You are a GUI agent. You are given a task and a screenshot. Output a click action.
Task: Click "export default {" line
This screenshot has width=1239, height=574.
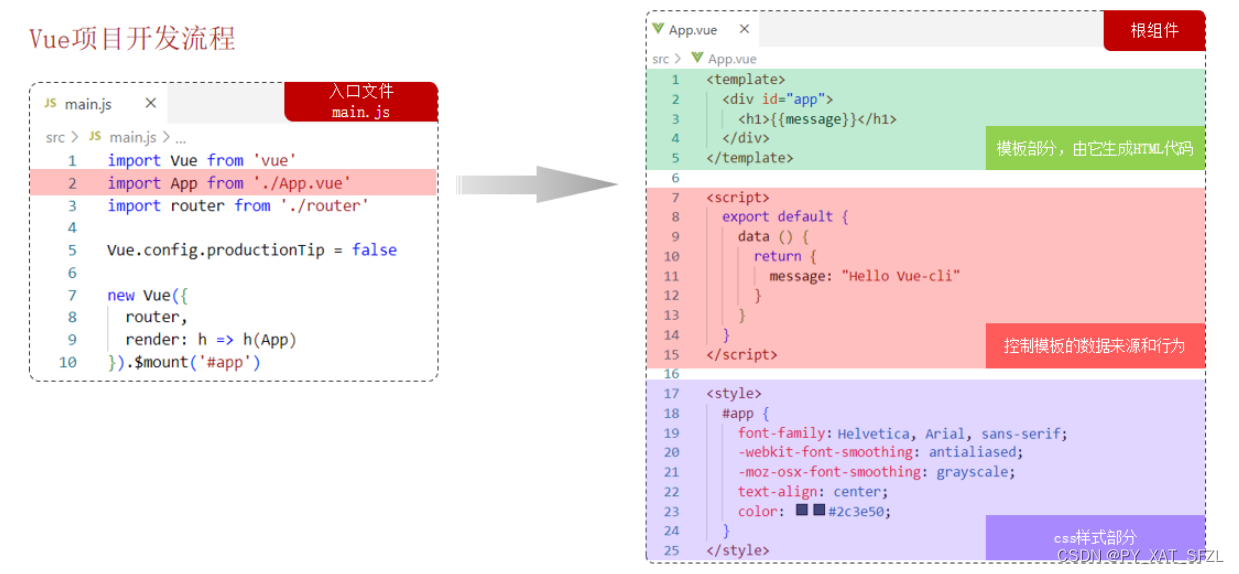click(x=785, y=216)
